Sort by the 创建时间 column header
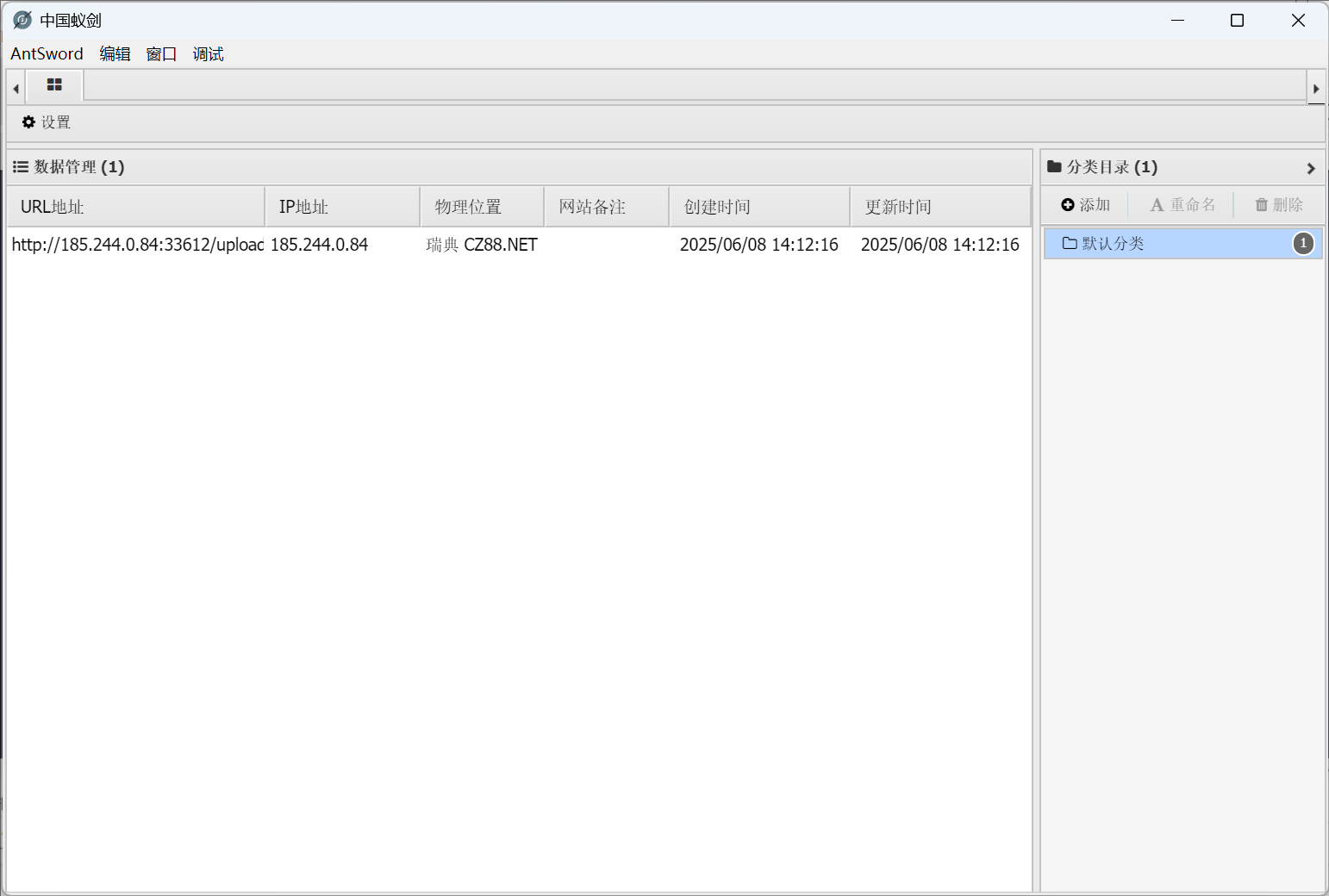Screen dimensions: 1329x896 tap(760, 207)
